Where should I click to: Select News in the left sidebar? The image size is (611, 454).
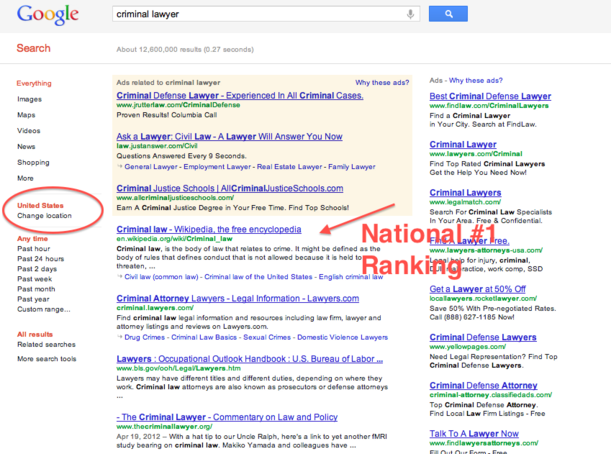pos(26,147)
